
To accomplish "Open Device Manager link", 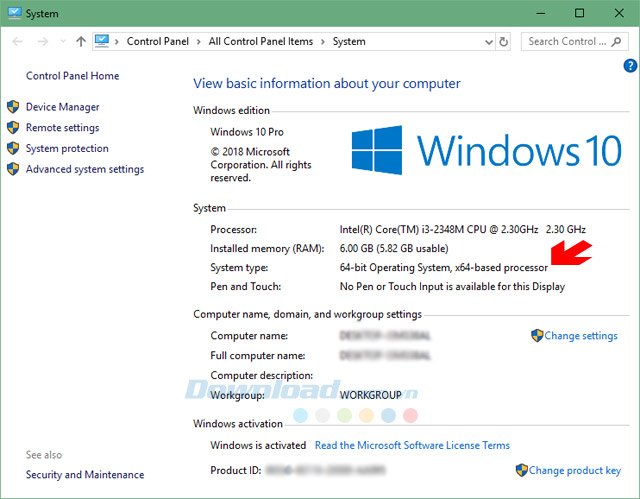I will coord(62,107).
